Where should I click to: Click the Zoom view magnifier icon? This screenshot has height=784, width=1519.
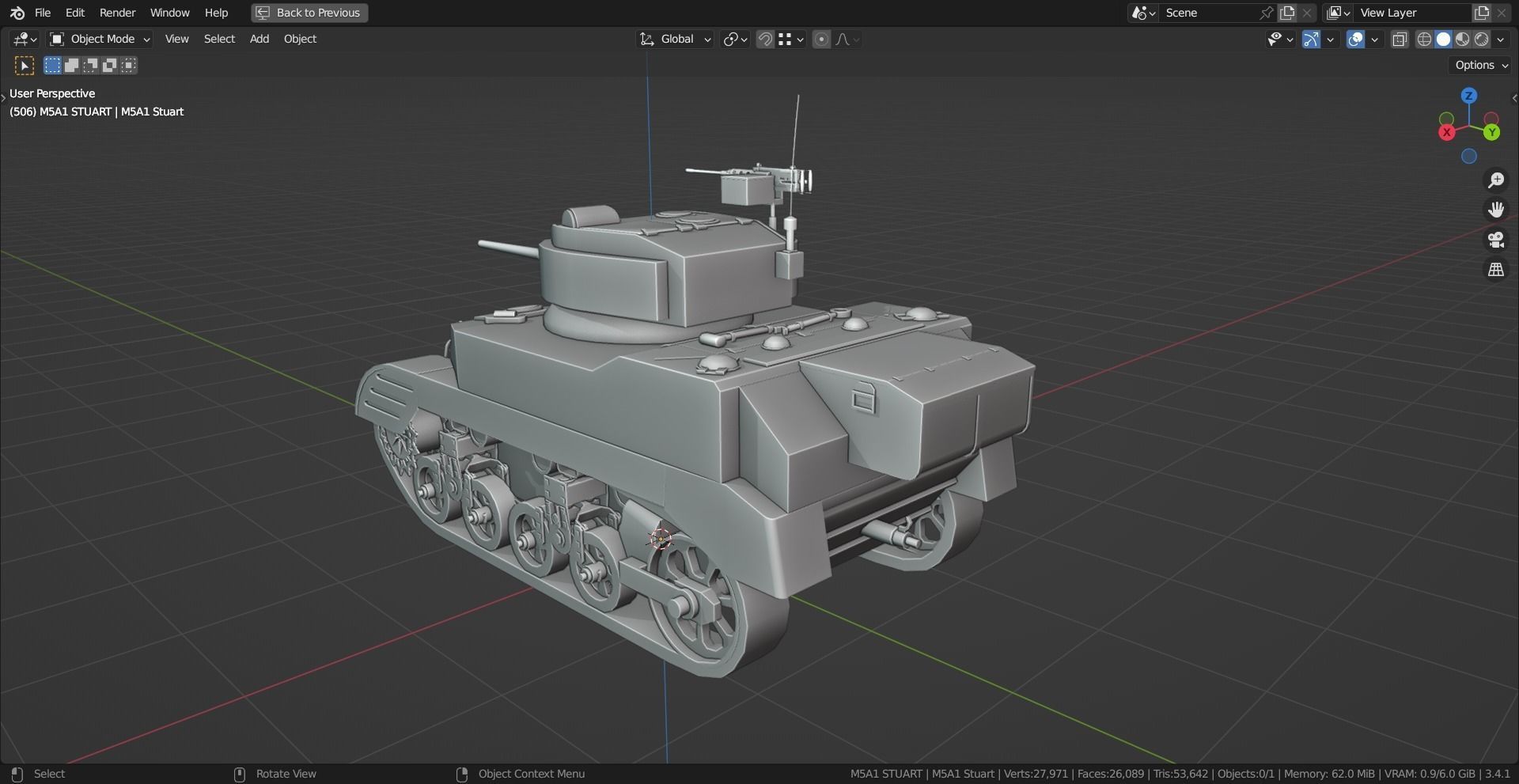[x=1496, y=180]
